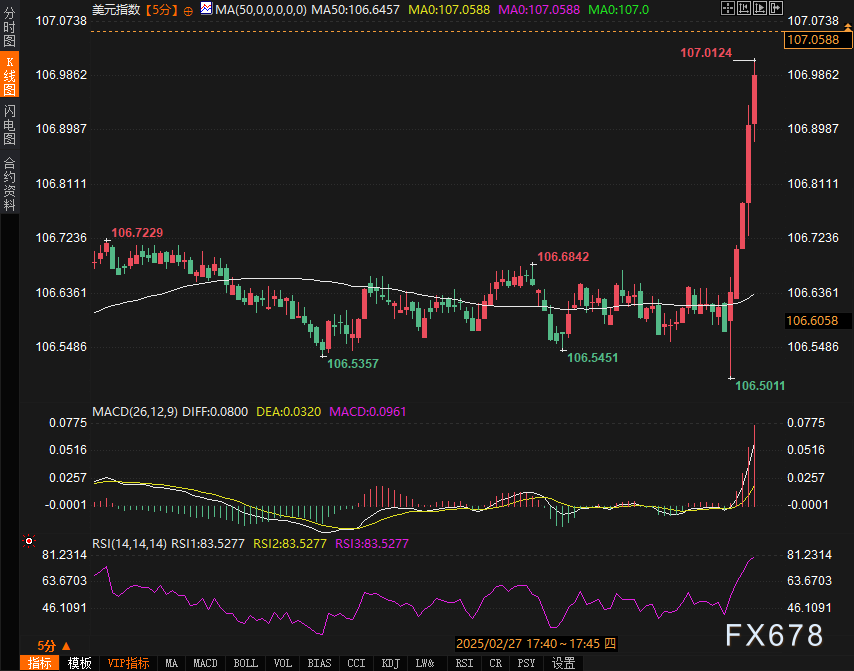The height and width of the screenshot is (671, 854).
Task: Select the crosshair cursor tool icon
Action: click(x=728, y=8)
